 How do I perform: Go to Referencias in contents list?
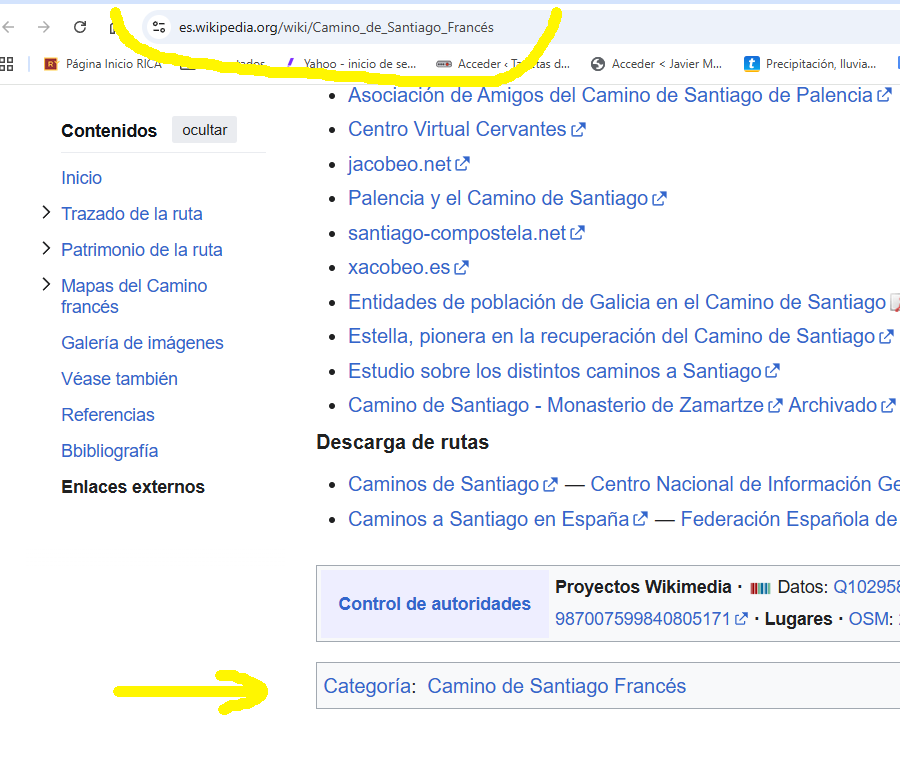click(x=108, y=415)
